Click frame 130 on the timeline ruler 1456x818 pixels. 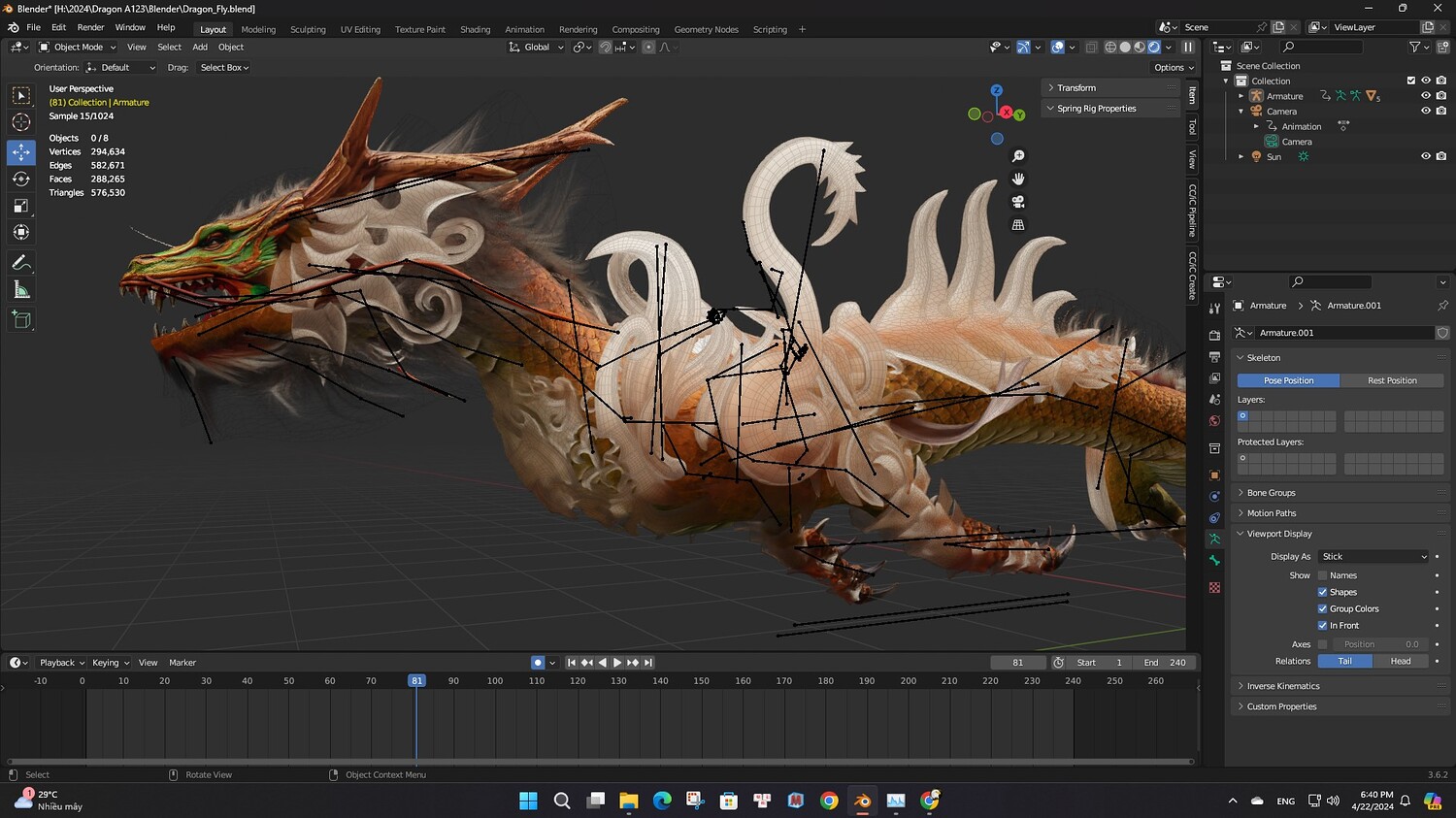click(x=618, y=681)
